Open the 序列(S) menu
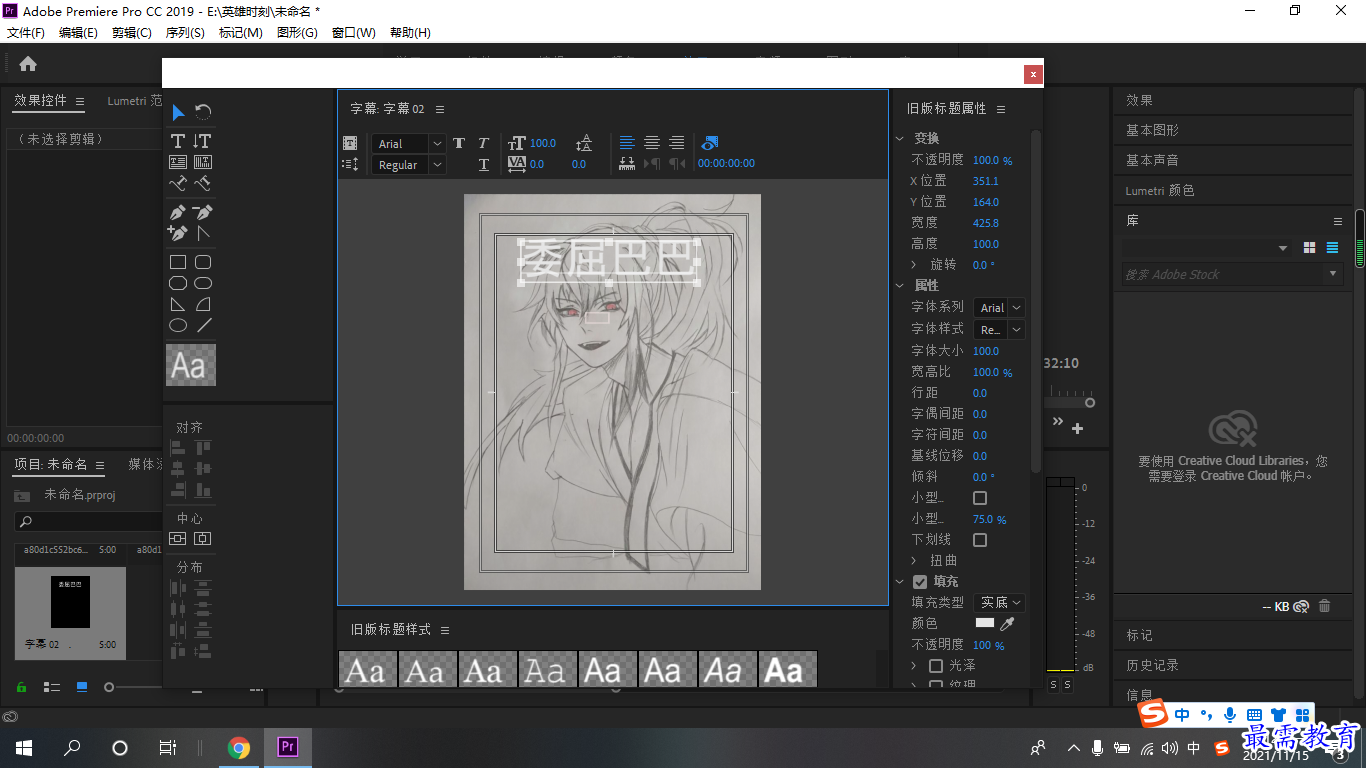The height and width of the screenshot is (768, 1366). click(185, 33)
